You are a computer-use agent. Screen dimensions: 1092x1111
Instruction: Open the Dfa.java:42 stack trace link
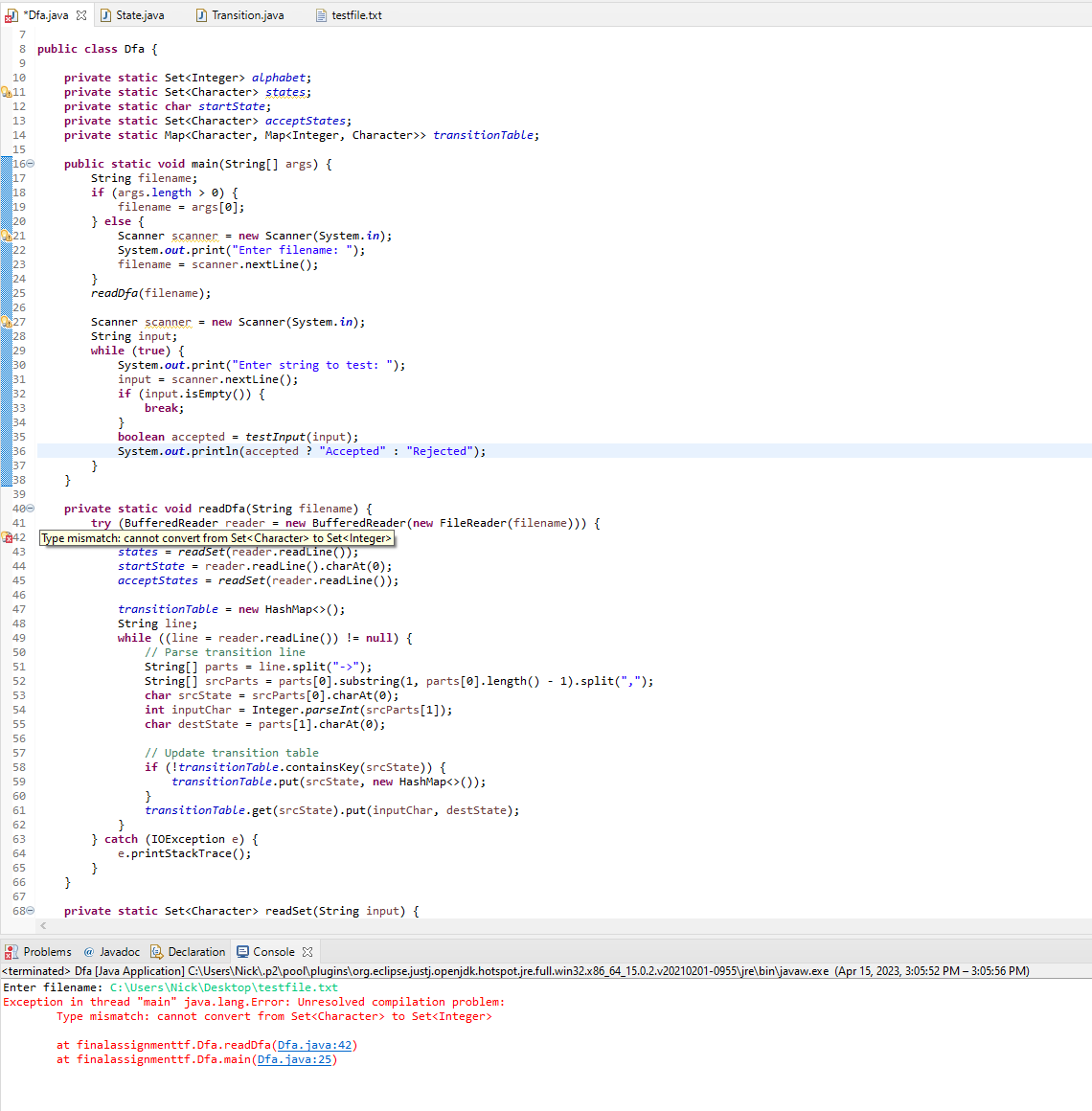pos(314,1045)
